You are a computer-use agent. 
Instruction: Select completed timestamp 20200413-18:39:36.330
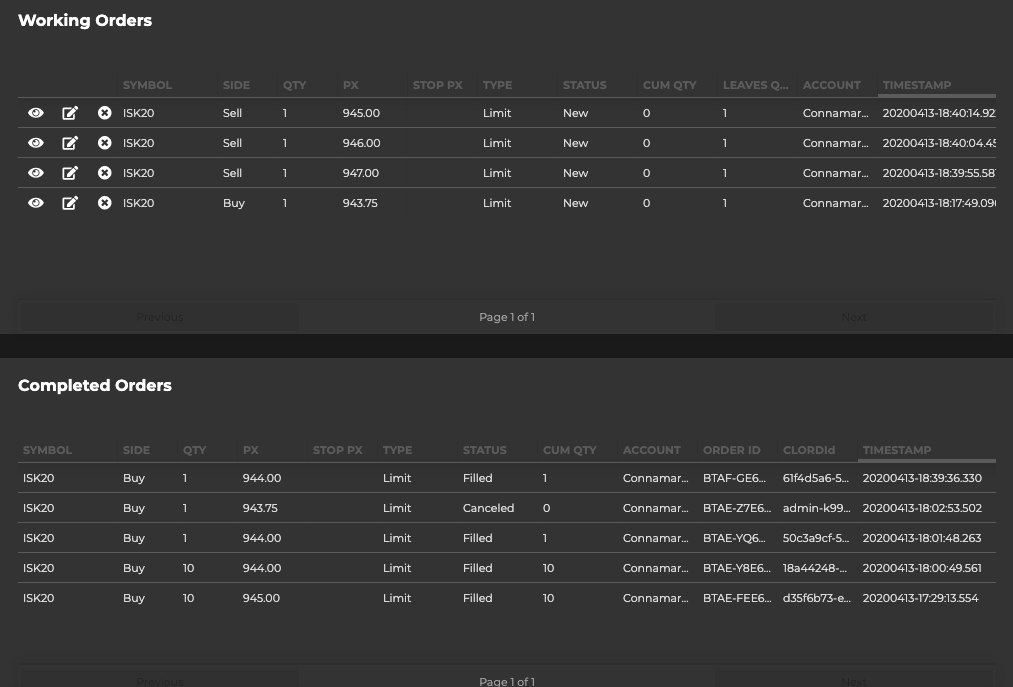tap(922, 478)
